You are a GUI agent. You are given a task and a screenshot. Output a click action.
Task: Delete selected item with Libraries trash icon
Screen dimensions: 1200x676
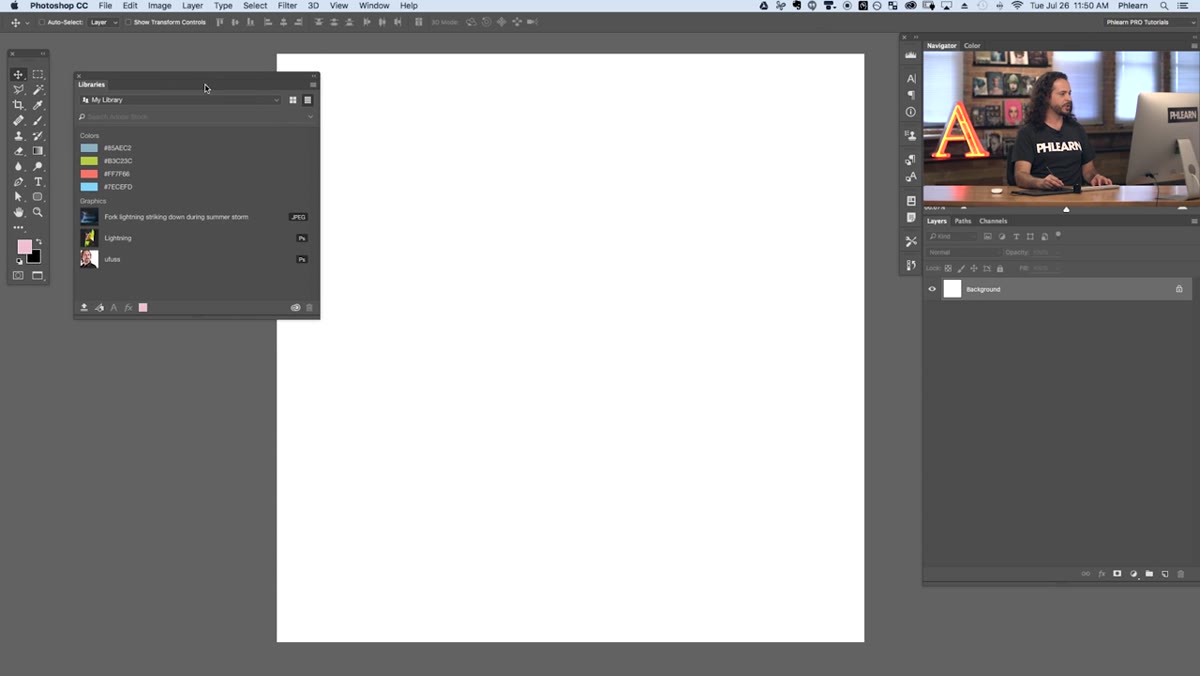coord(309,308)
